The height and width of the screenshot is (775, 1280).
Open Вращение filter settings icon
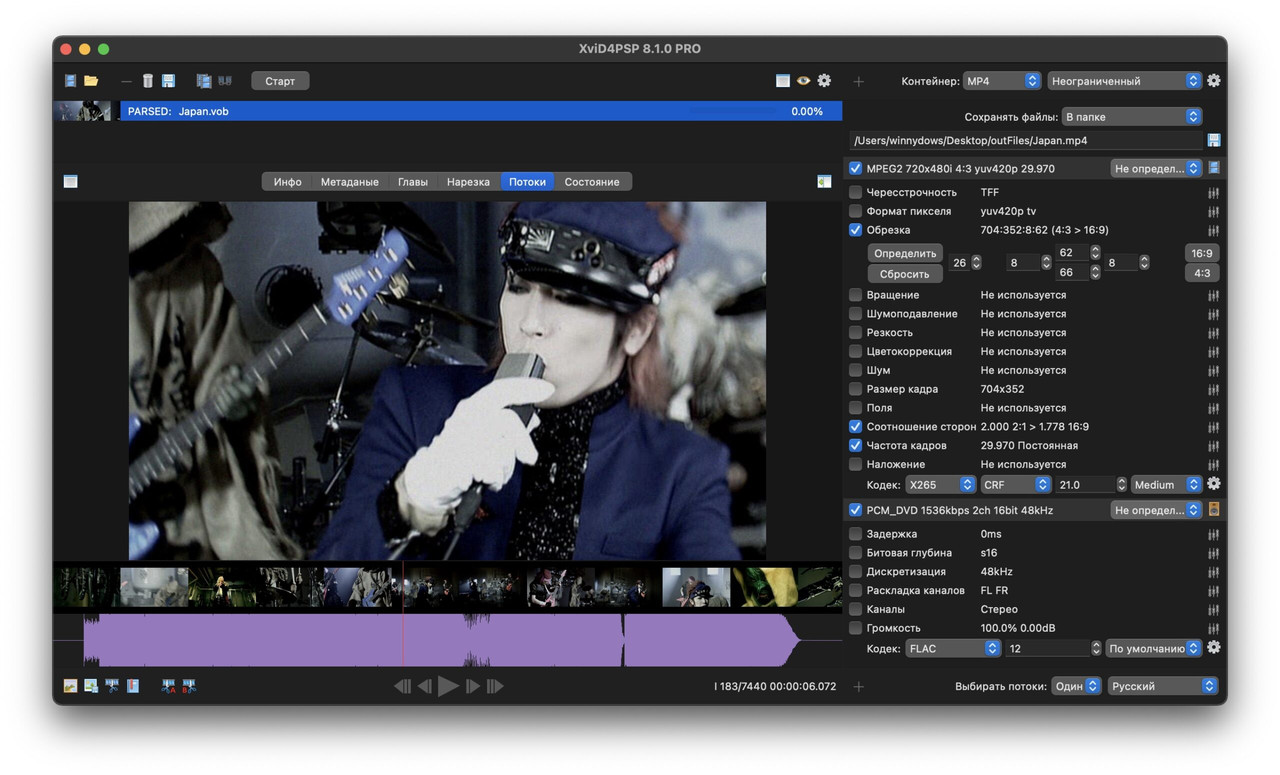pos(1214,295)
